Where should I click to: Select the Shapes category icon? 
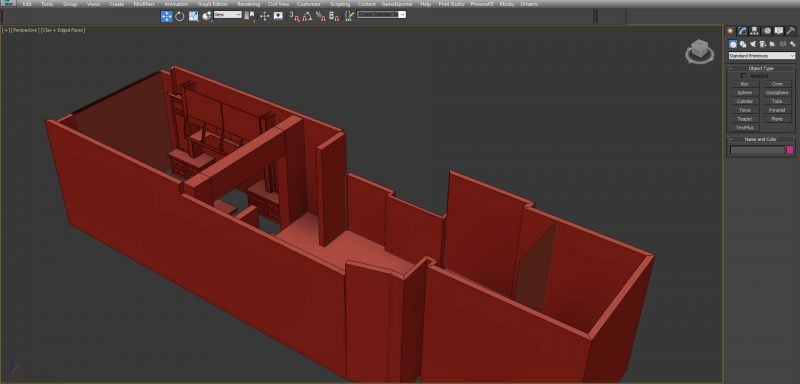coord(743,44)
